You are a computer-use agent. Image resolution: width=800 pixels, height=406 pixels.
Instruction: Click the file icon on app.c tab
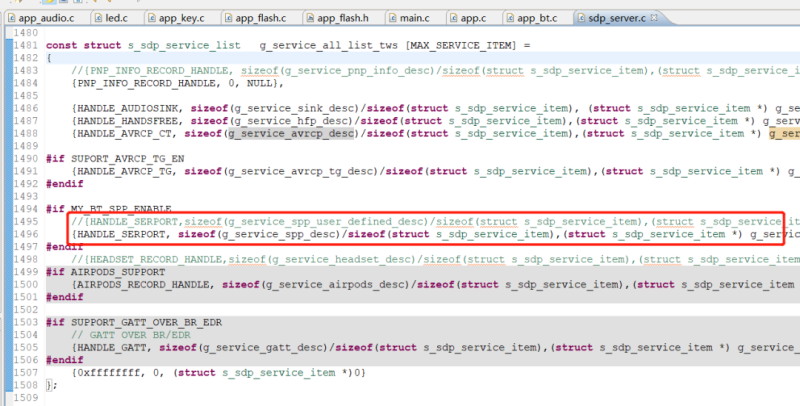[454, 18]
